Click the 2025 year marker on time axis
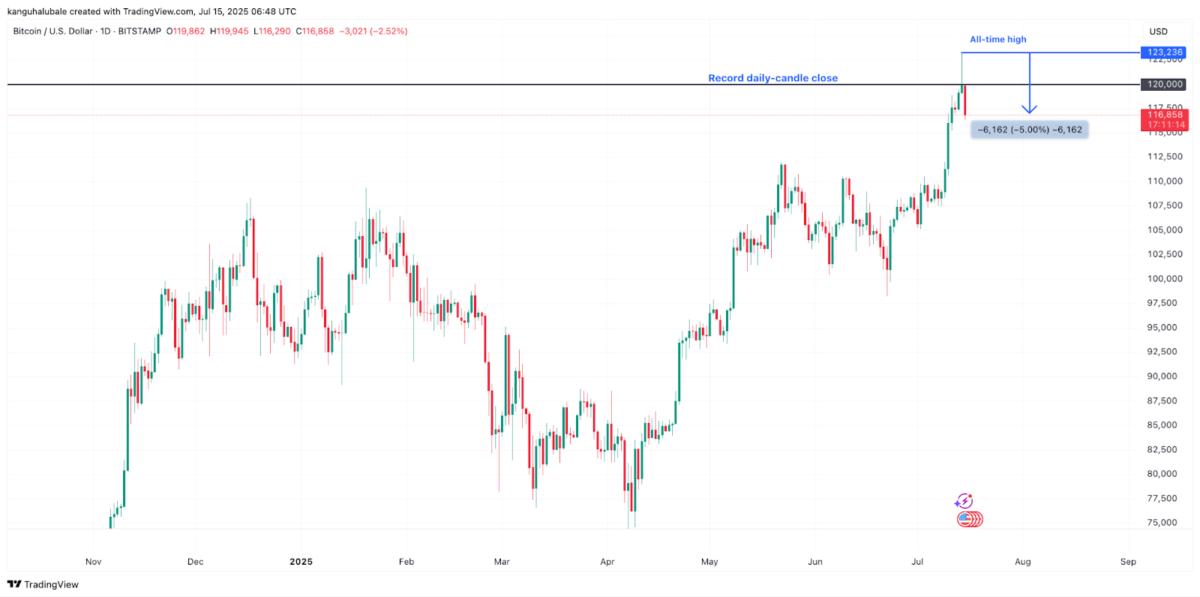The width and height of the screenshot is (1200, 597). [x=301, y=562]
